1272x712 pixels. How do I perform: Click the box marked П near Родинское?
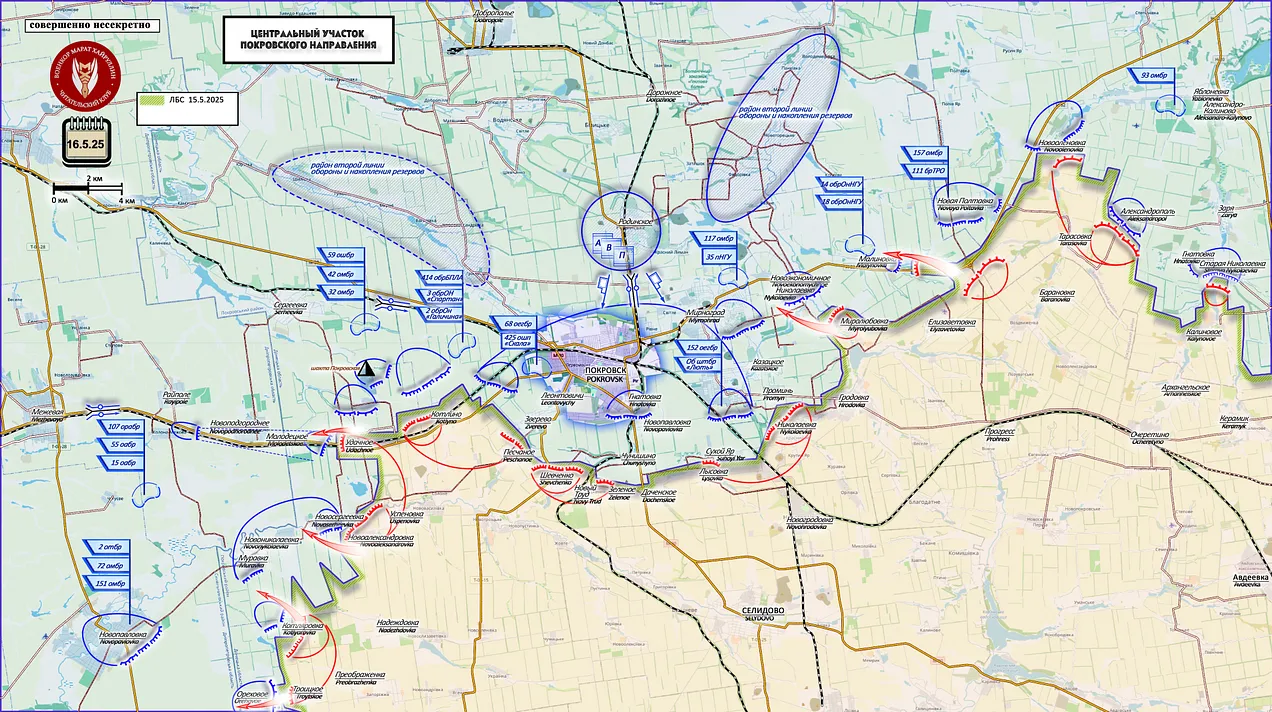pos(622,256)
